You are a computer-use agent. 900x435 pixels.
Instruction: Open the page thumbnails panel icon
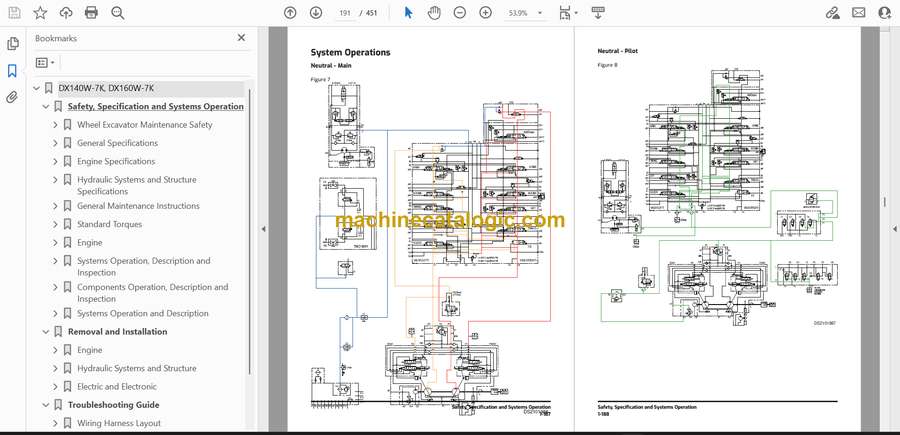tap(13, 44)
